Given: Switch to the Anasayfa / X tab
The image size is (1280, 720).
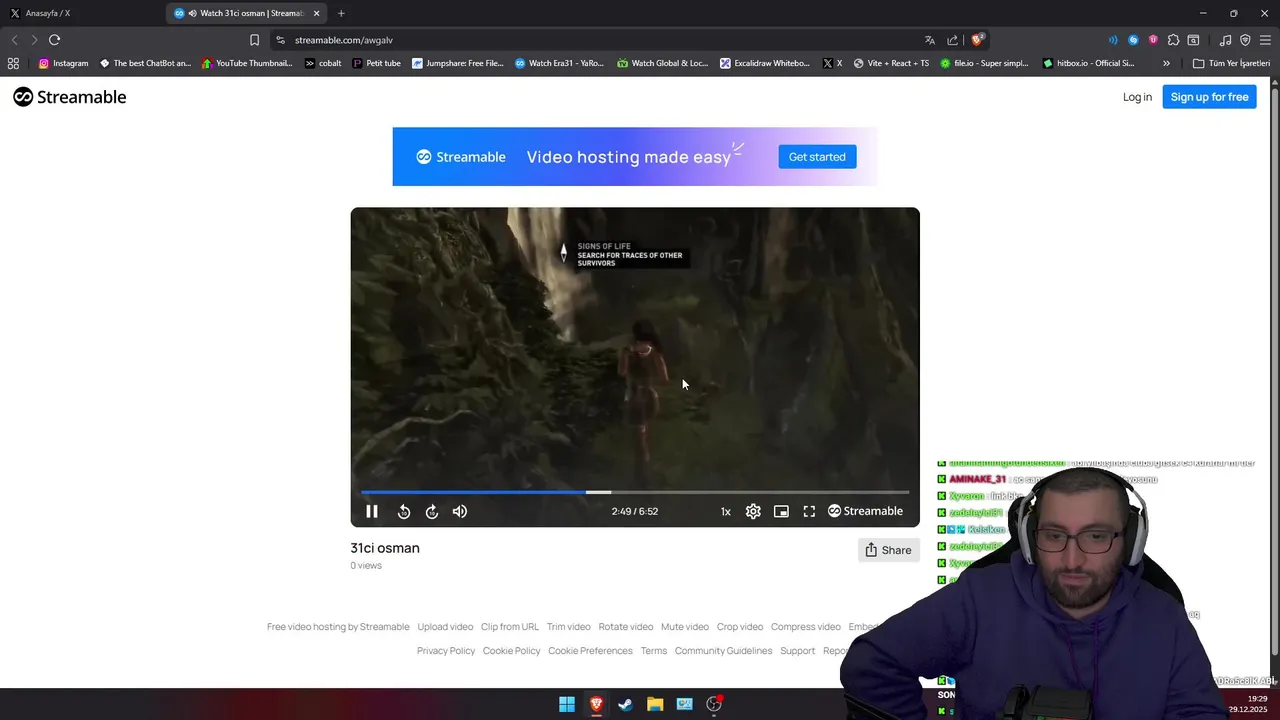Looking at the screenshot, I should [80, 13].
